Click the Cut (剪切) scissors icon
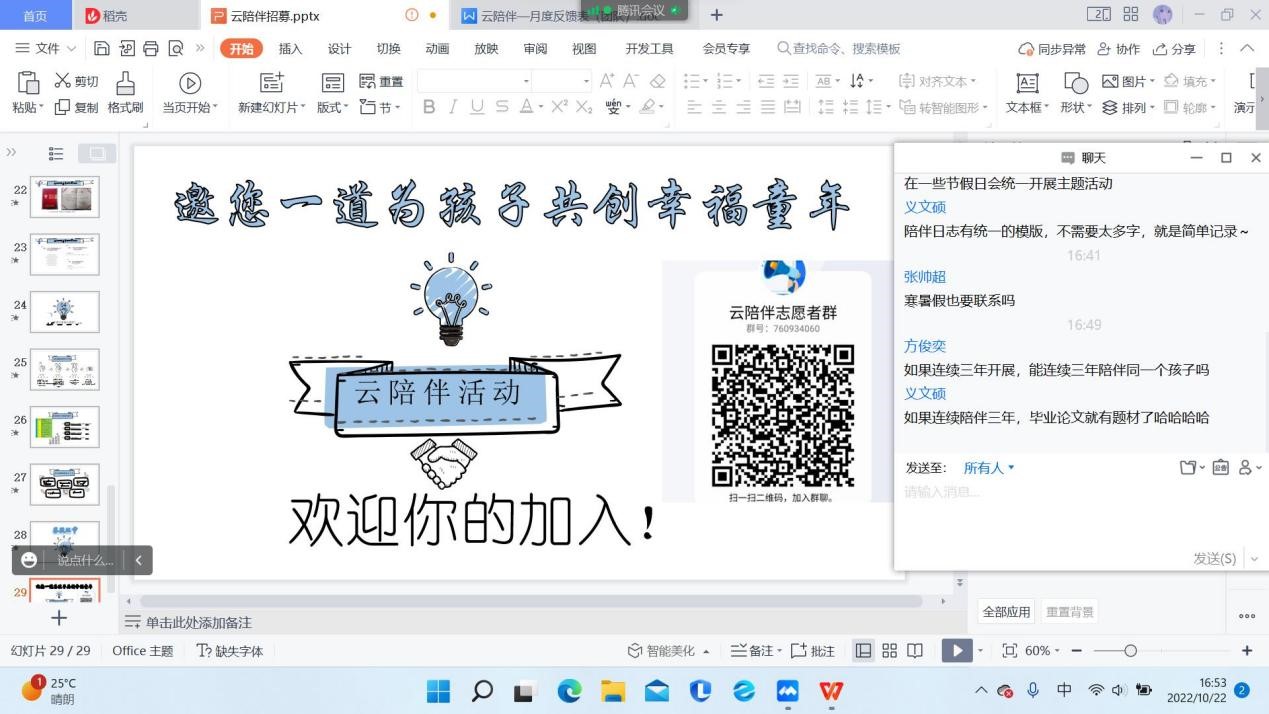This screenshot has height=714, width=1269. [x=63, y=82]
